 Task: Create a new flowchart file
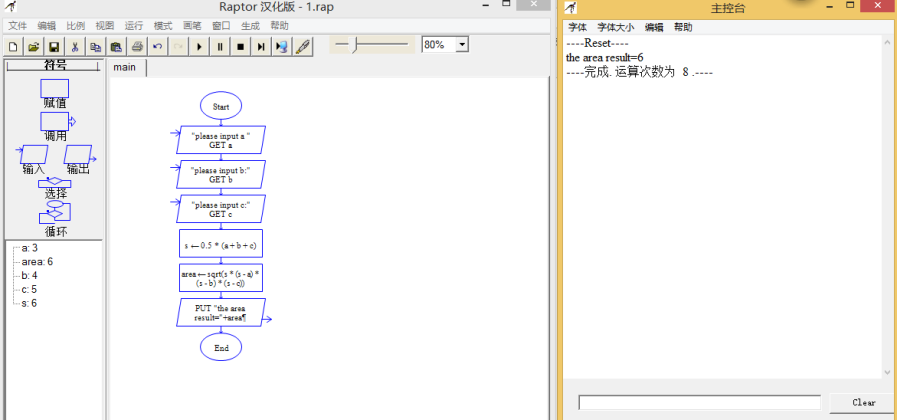point(13,46)
